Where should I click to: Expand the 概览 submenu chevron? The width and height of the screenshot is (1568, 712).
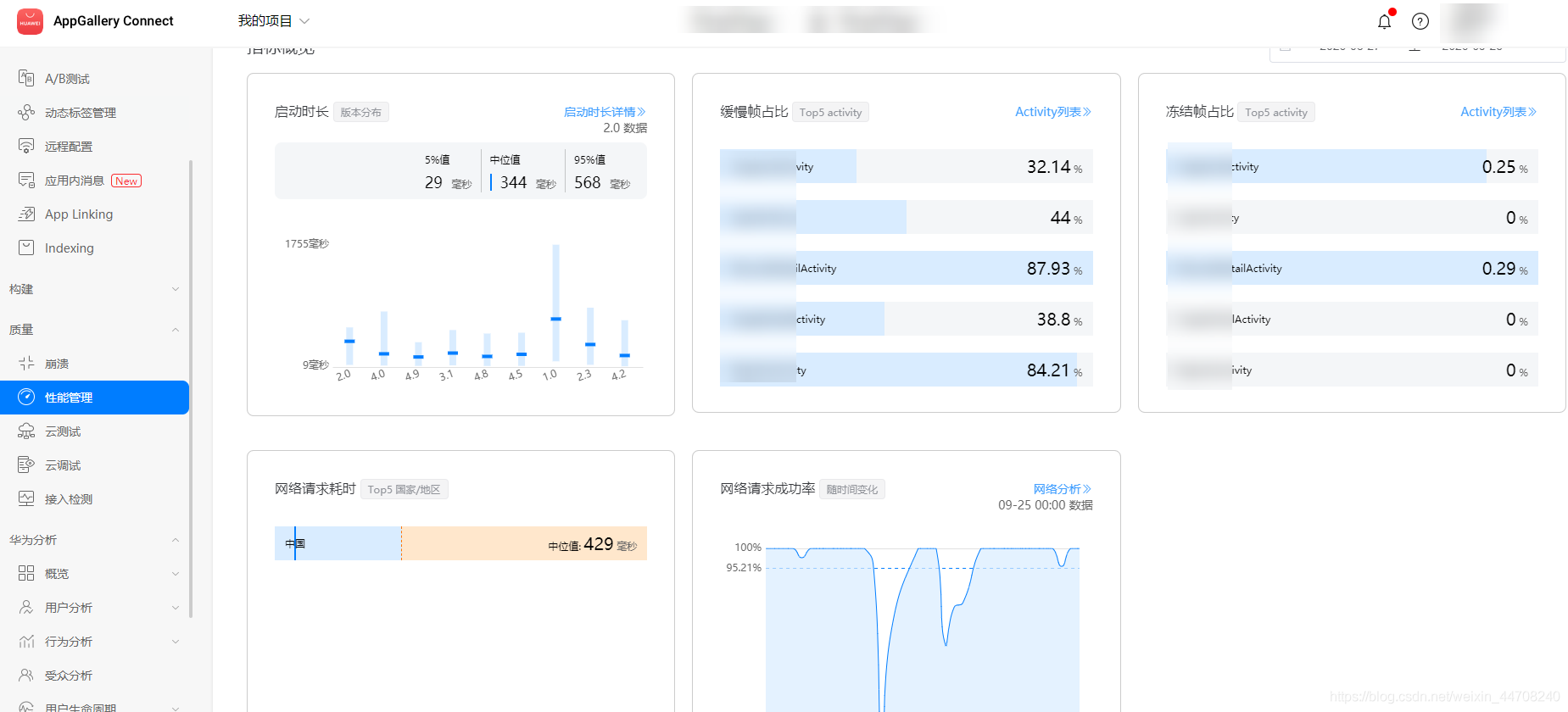point(176,574)
